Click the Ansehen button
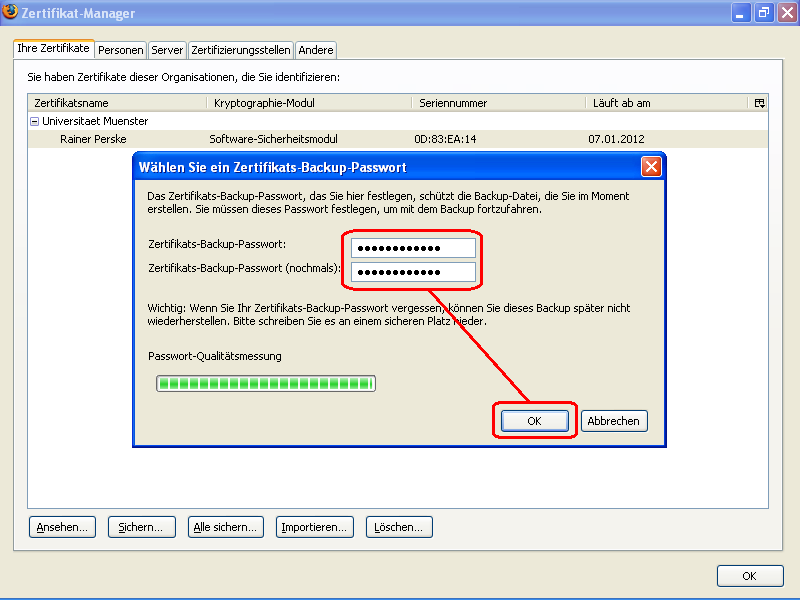The image size is (800, 600). tap(61, 526)
